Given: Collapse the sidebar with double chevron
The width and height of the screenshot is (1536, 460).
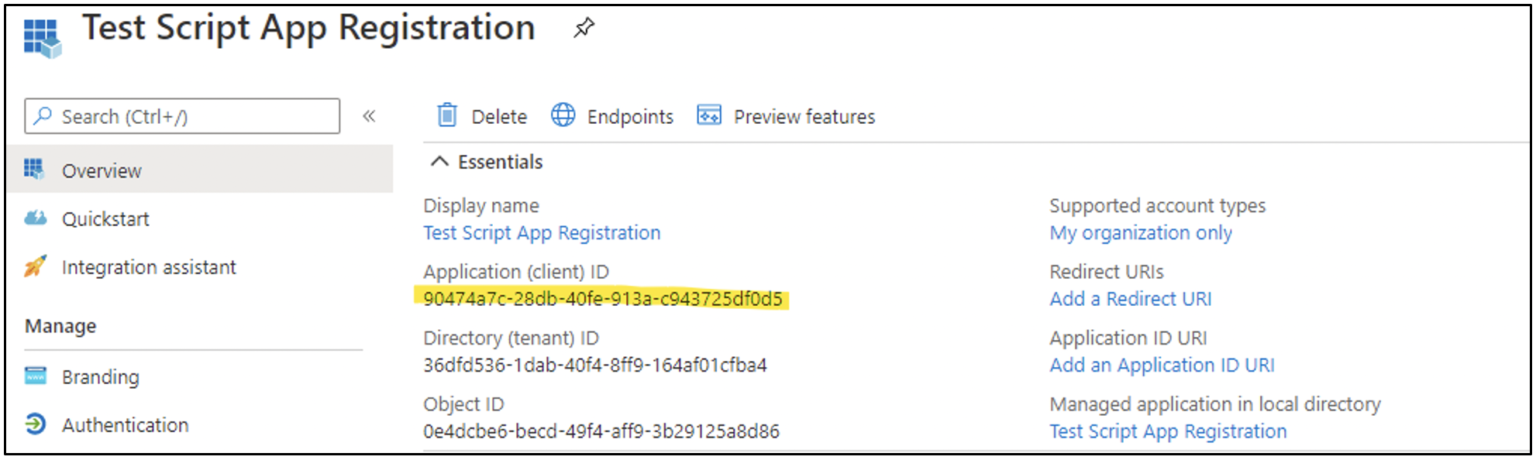Looking at the screenshot, I should click(x=369, y=116).
